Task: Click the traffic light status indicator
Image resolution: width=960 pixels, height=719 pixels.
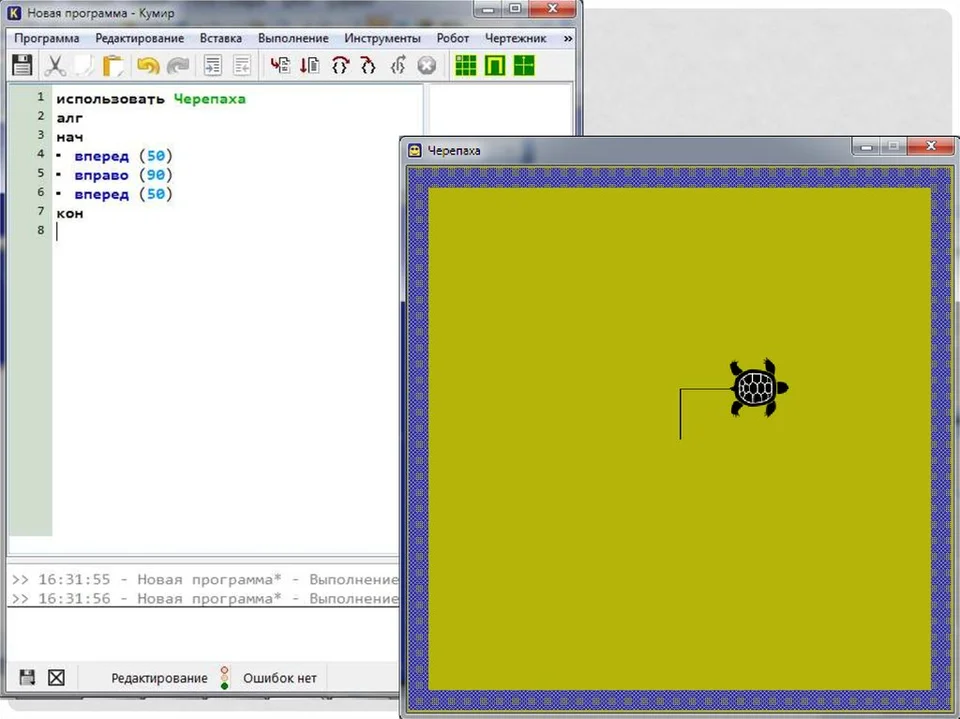Action: coord(224,677)
